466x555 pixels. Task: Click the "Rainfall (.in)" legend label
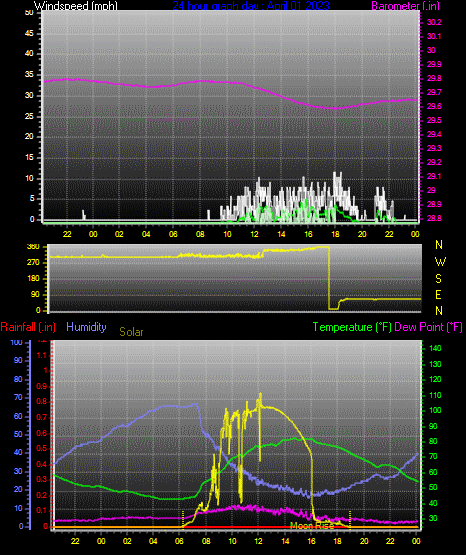pos(28,327)
